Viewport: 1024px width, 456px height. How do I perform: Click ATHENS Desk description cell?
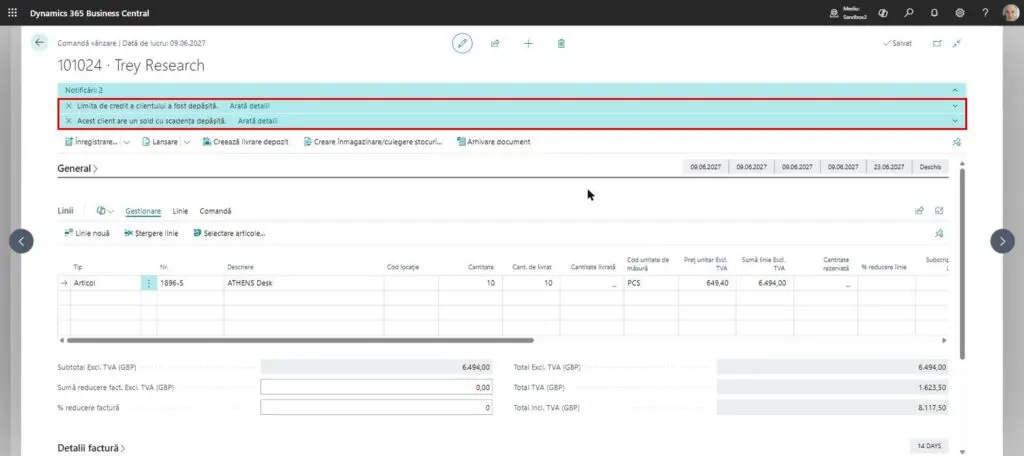304,284
